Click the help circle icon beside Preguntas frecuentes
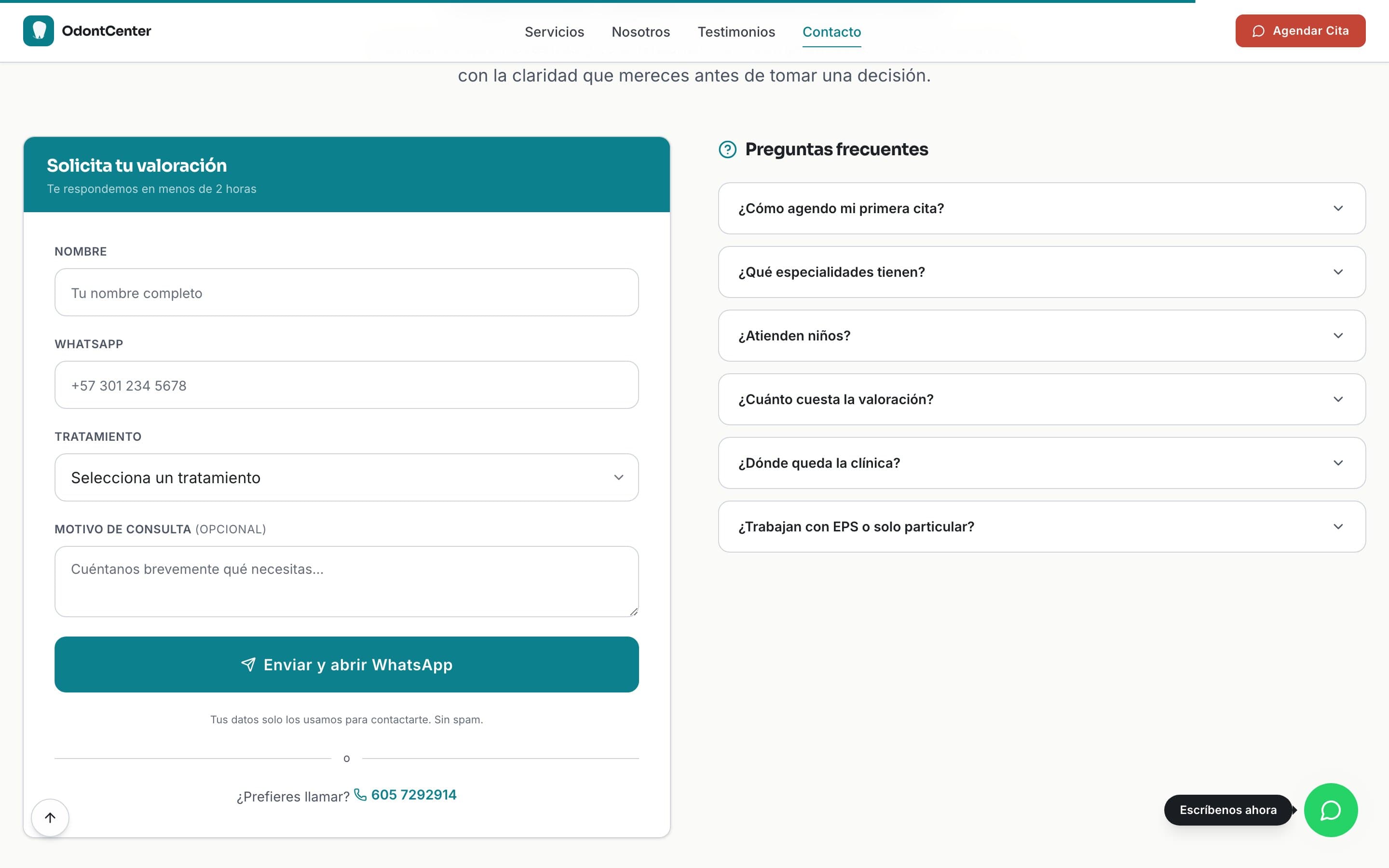1389x868 pixels. (x=727, y=149)
